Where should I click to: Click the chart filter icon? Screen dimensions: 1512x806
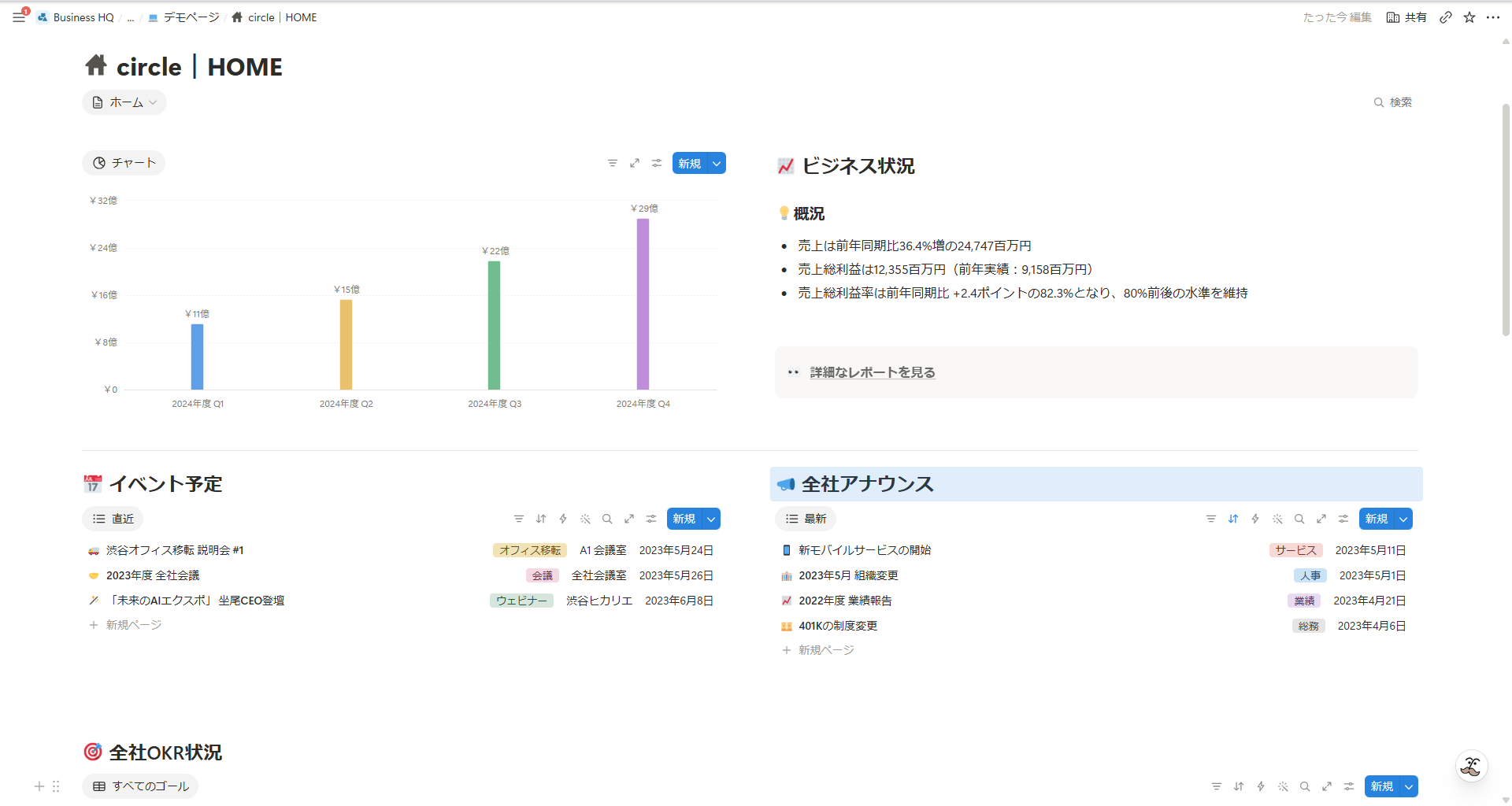[613, 163]
